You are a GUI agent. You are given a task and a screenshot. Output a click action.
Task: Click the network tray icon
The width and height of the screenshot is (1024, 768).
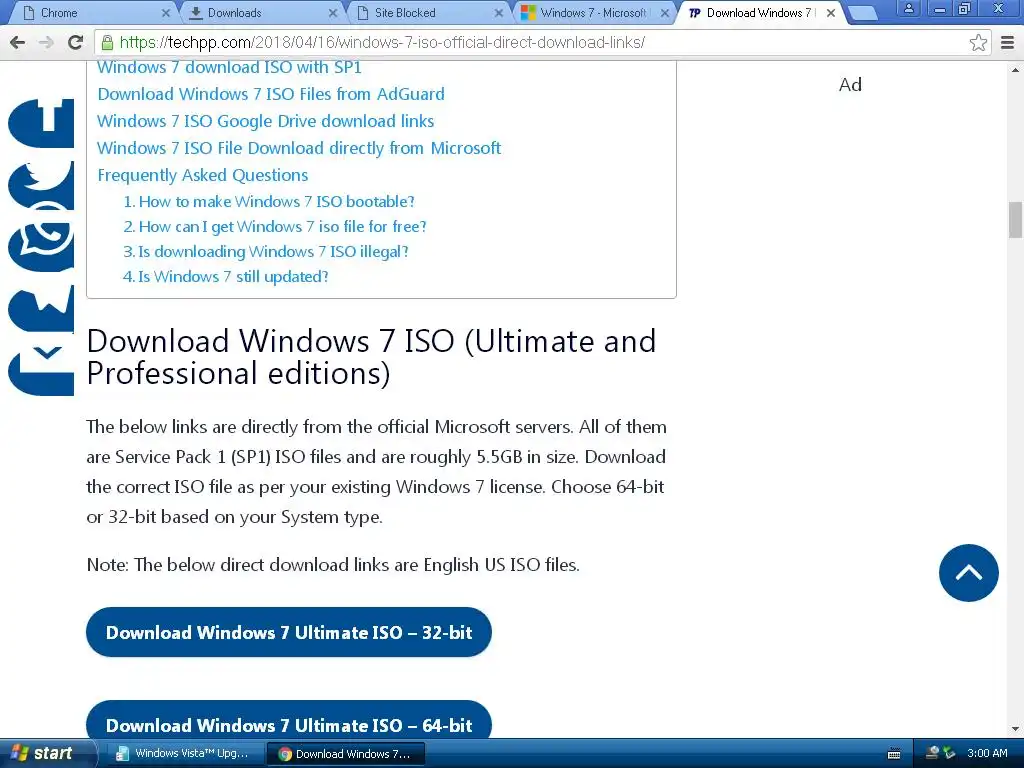[933, 753]
